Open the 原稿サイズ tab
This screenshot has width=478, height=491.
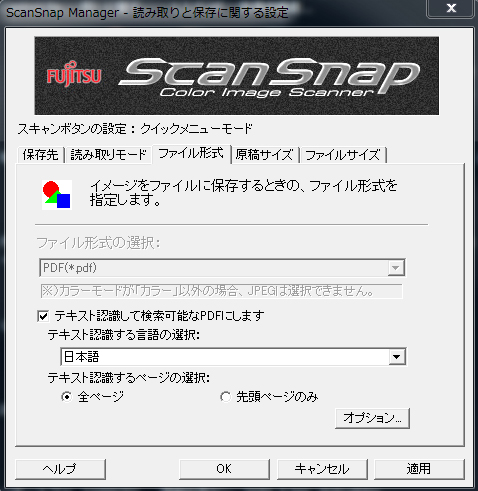coord(265,155)
